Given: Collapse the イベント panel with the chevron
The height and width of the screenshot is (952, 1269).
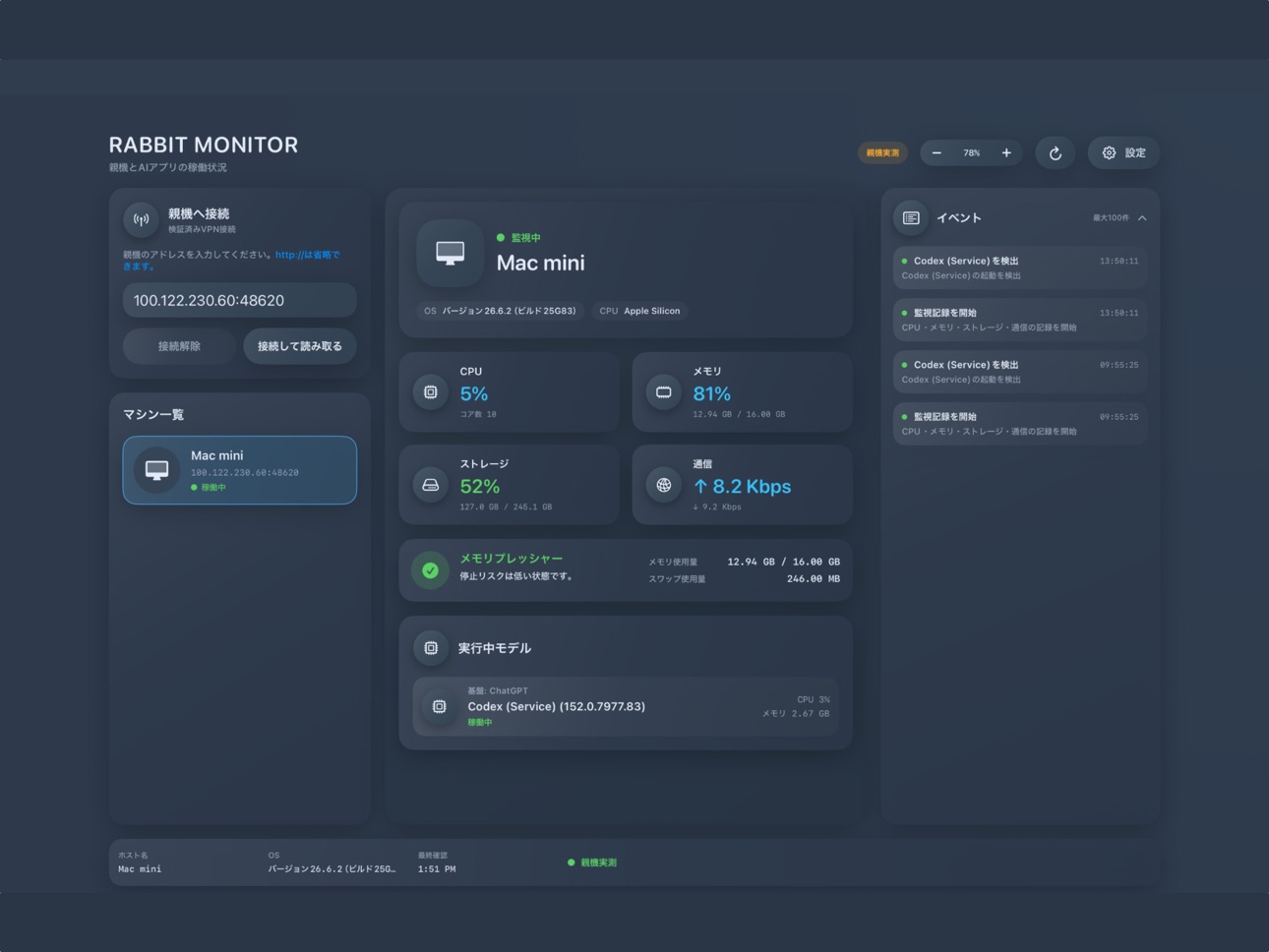Looking at the screenshot, I should point(1142,218).
